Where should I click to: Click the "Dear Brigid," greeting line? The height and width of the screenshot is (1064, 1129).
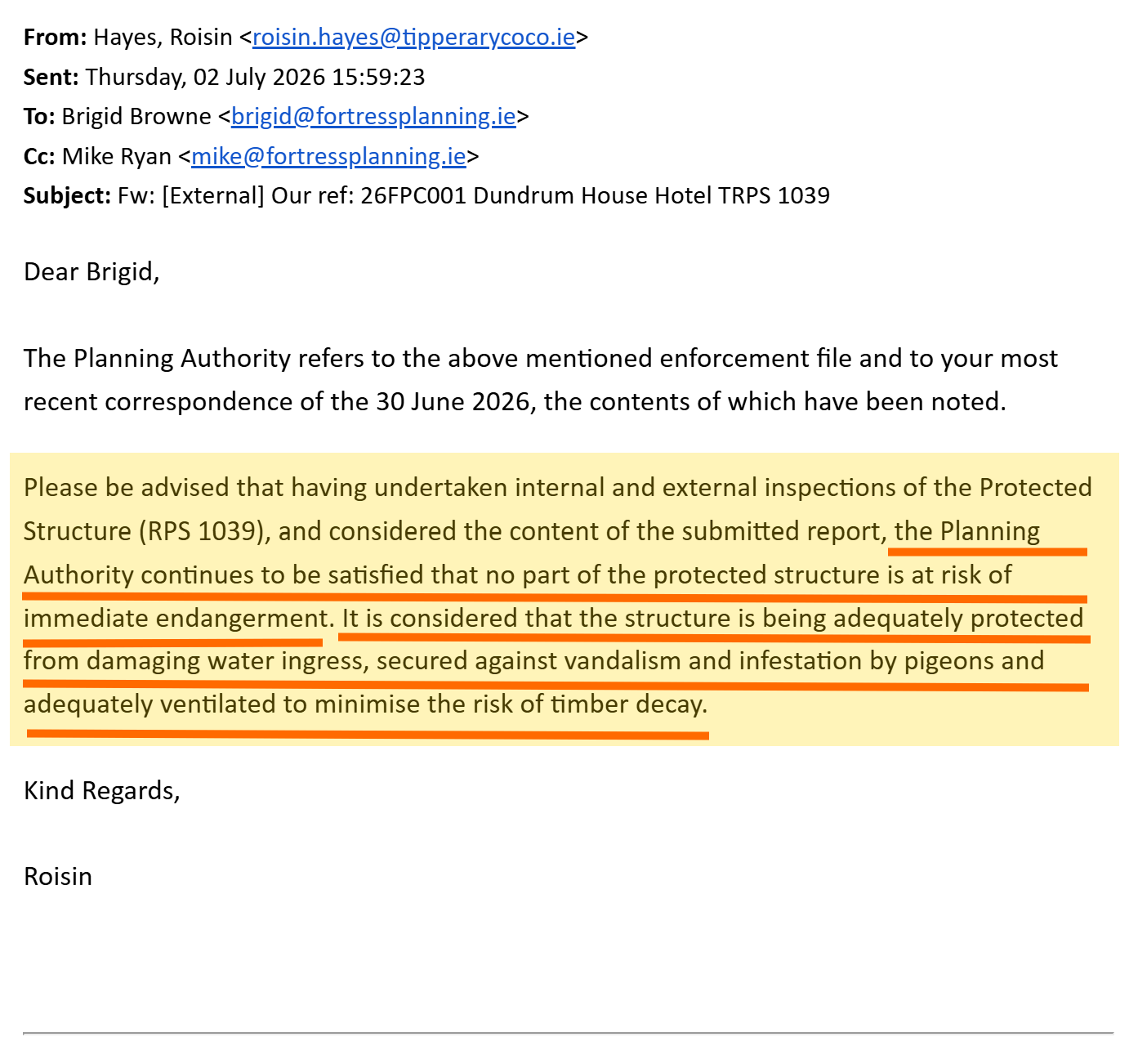click(x=91, y=271)
